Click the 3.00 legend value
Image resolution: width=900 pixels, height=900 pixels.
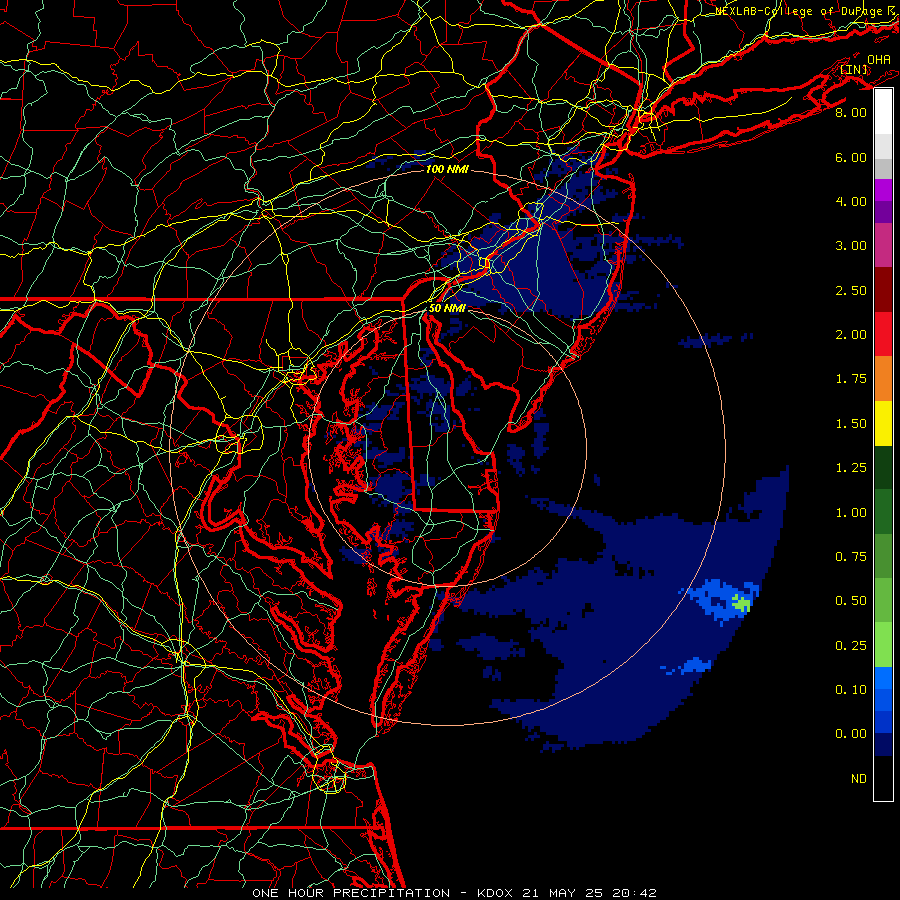click(x=851, y=246)
